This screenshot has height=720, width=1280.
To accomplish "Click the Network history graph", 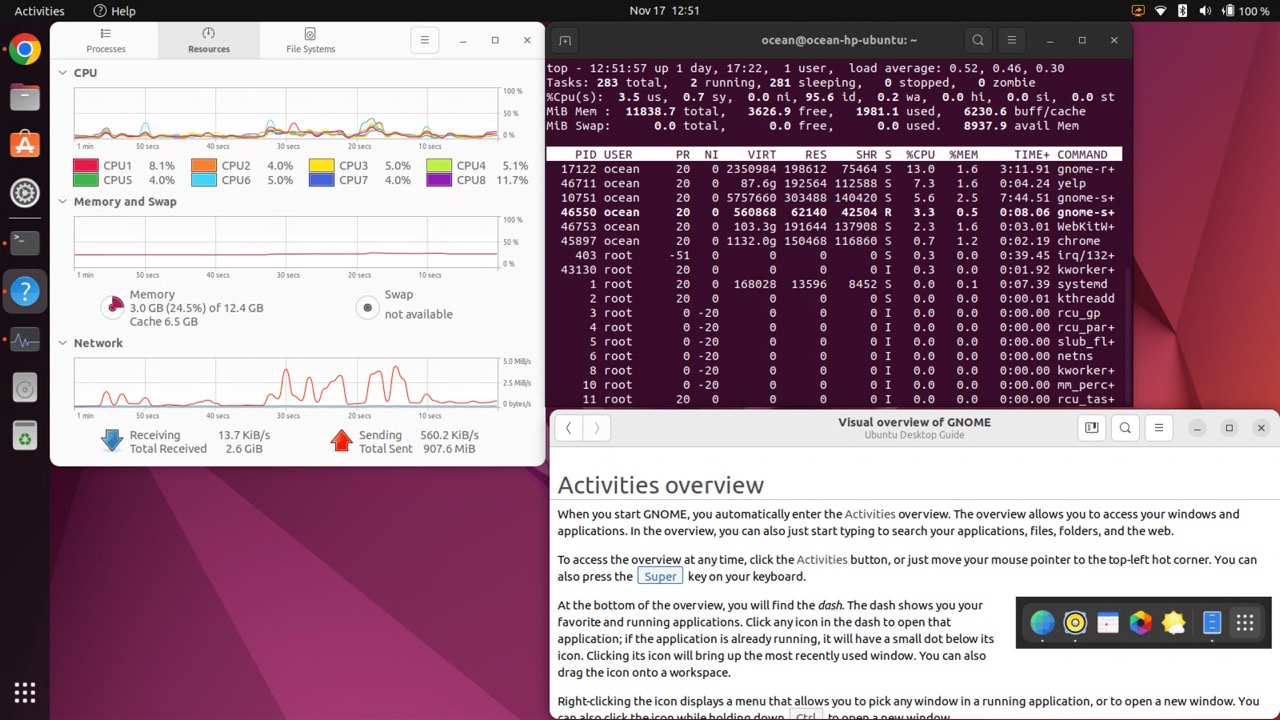I will click(x=286, y=383).
